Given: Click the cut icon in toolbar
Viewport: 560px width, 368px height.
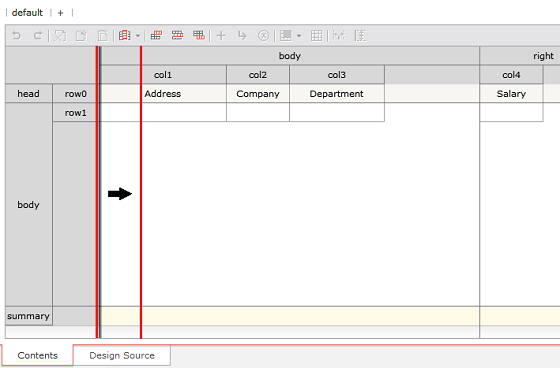Looking at the screenshot, I should click(x=60, y=36).
